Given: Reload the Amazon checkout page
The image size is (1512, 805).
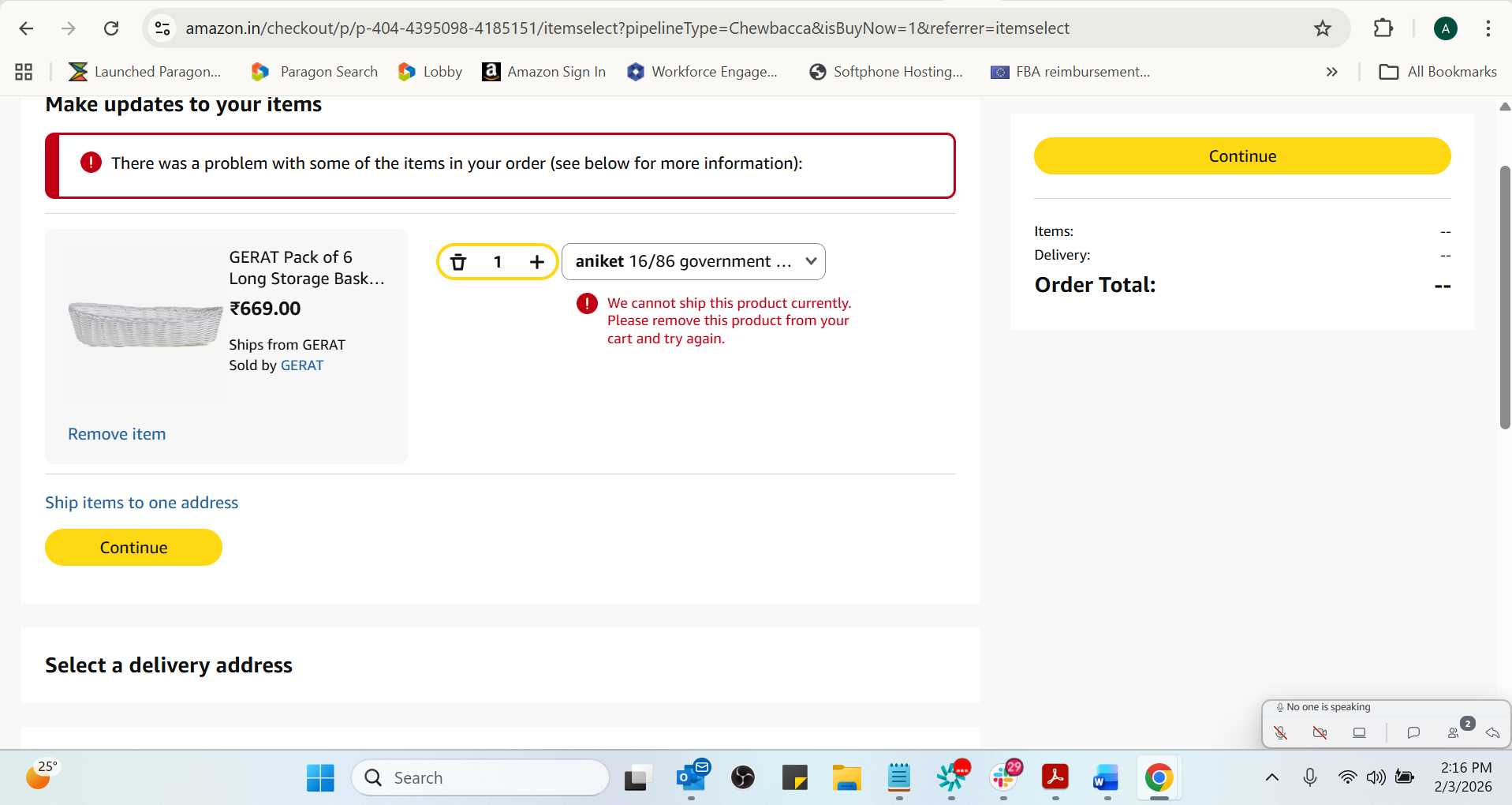Looking at the screenshot, I should (x=111, y=28).
